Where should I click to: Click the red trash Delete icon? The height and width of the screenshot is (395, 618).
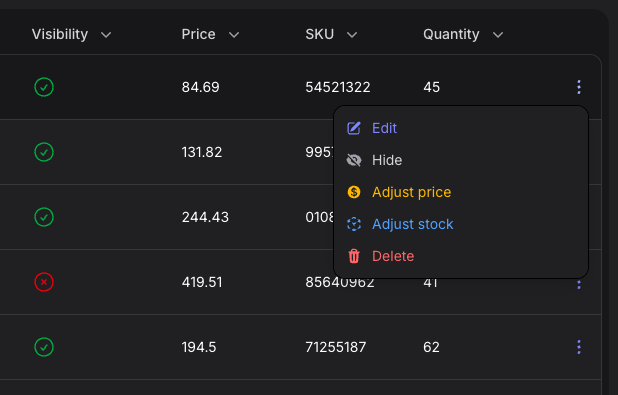[354, 256]
